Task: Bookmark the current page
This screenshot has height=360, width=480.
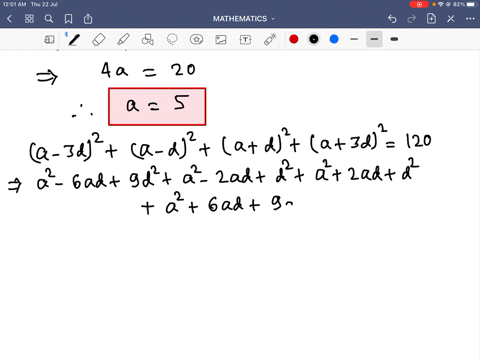Action: click(68, 19)
